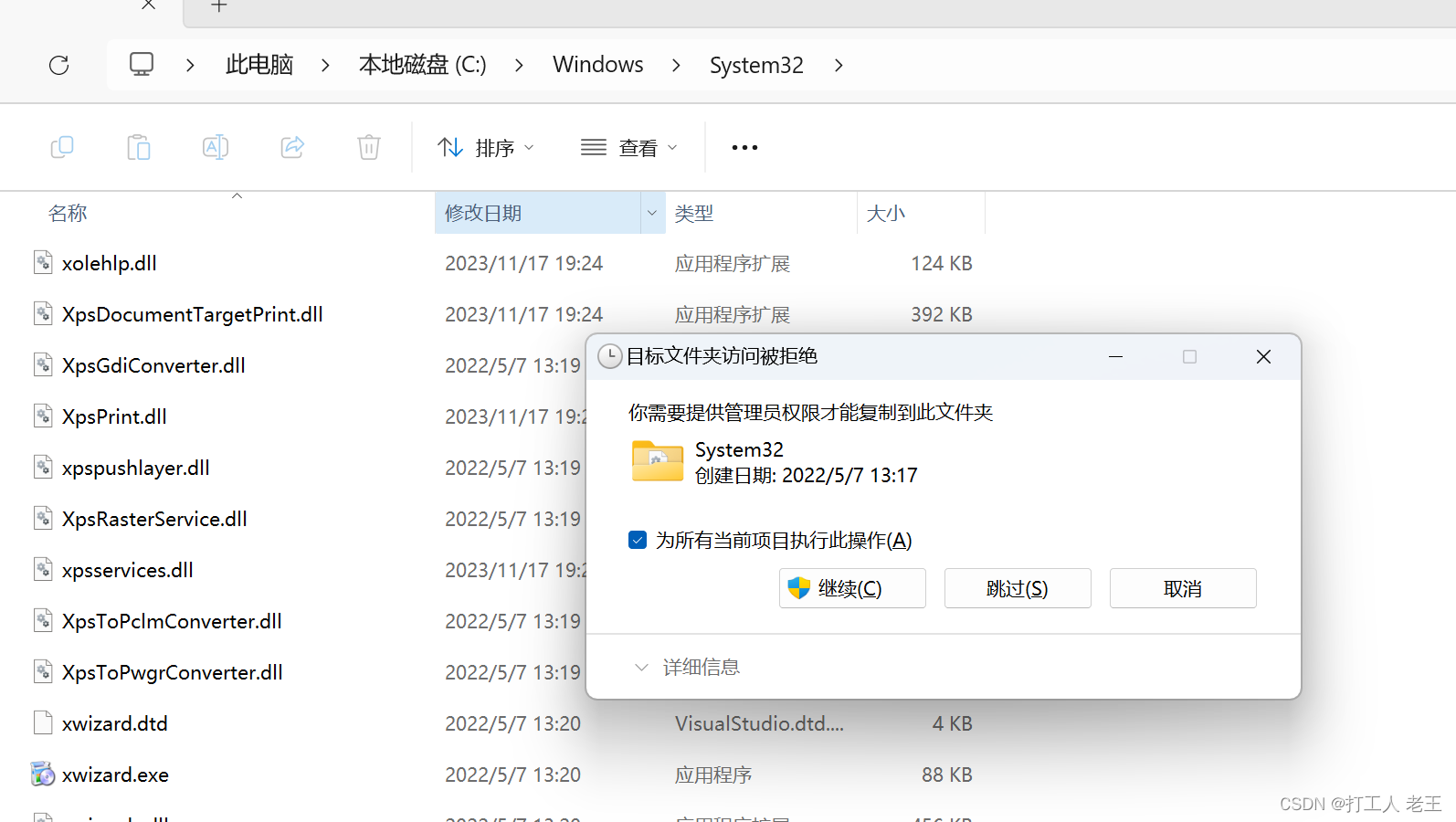The height and width of the screenshot is (822, 1456).
Task: Click the 124 KB size of xolehlp.dll
Action: tap(942, 263)
